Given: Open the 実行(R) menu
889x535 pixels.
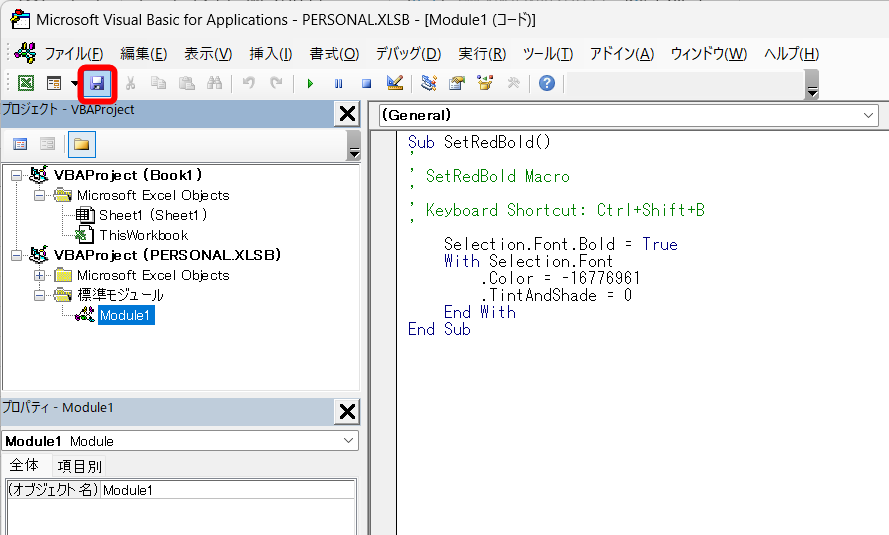Looking at the screenshot, I should [x=482, y=54].
